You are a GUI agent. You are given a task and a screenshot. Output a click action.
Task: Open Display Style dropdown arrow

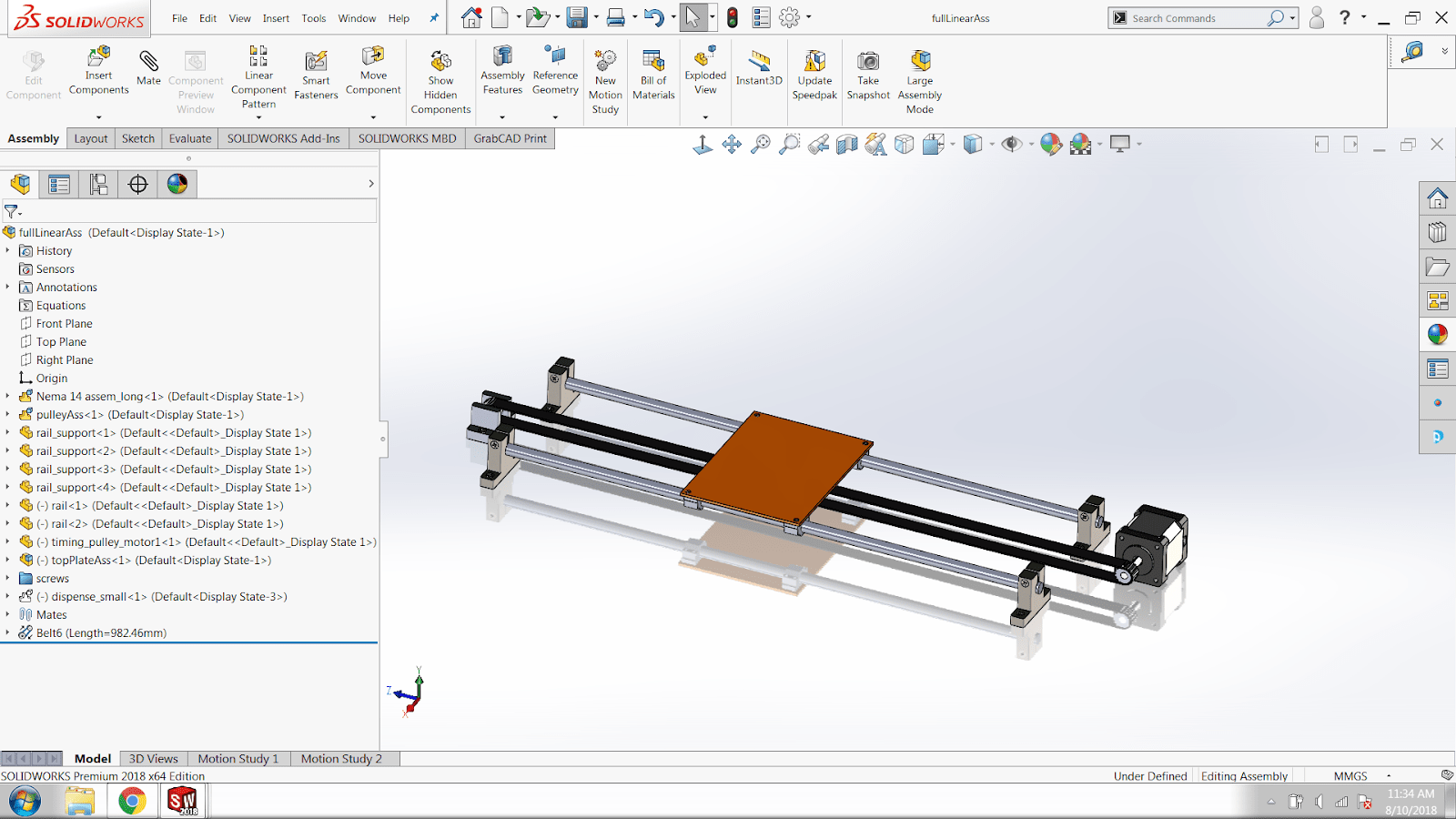pyautogui.click(x=992, y=144)
